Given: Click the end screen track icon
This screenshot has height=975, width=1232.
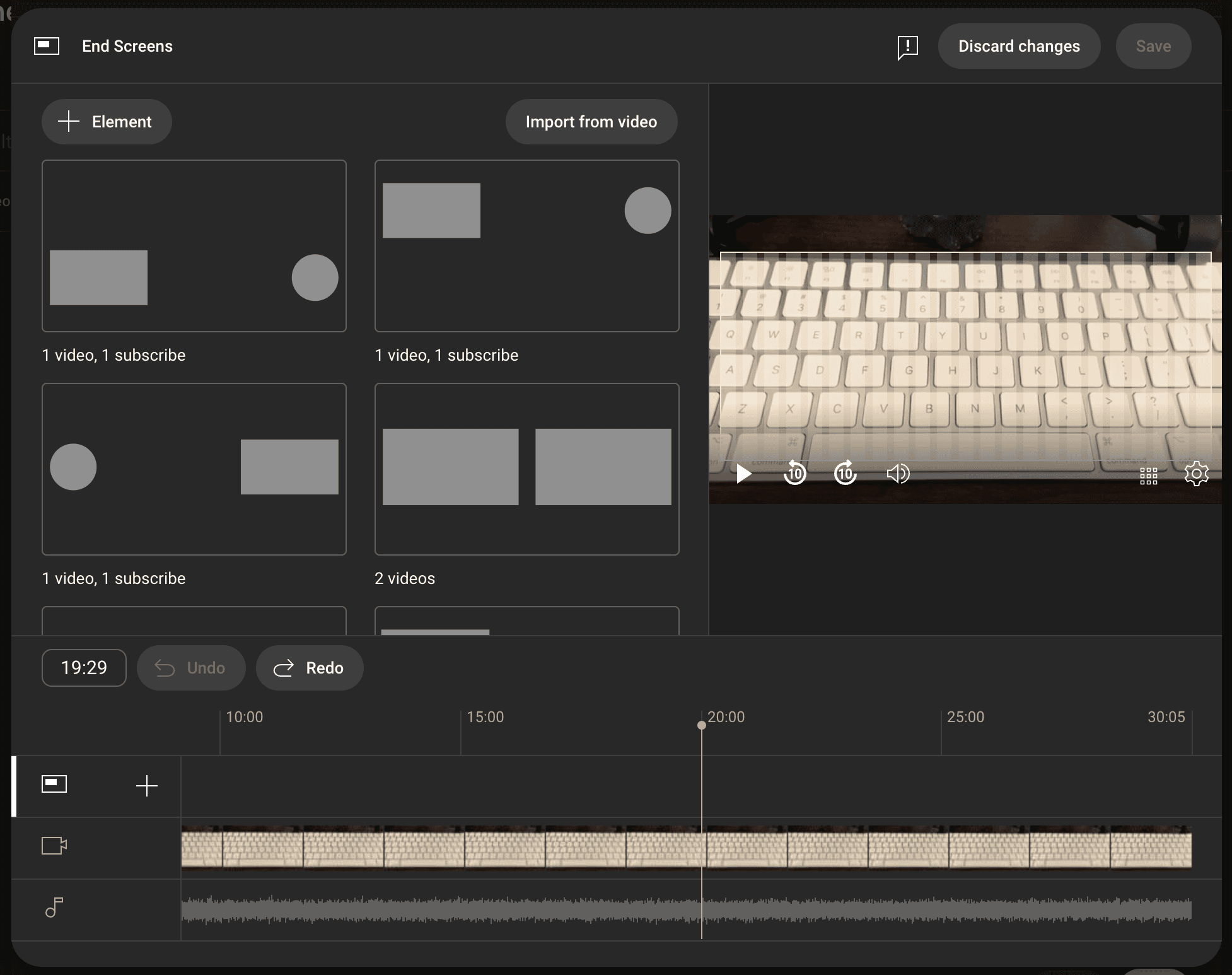Looking at the screenshot, I should coord(54,784).
